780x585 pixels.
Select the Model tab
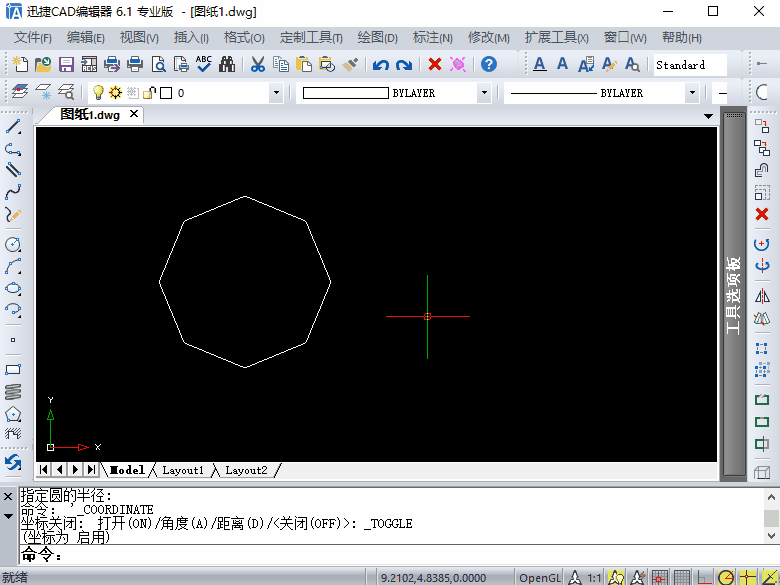click(x=127, y=470)
